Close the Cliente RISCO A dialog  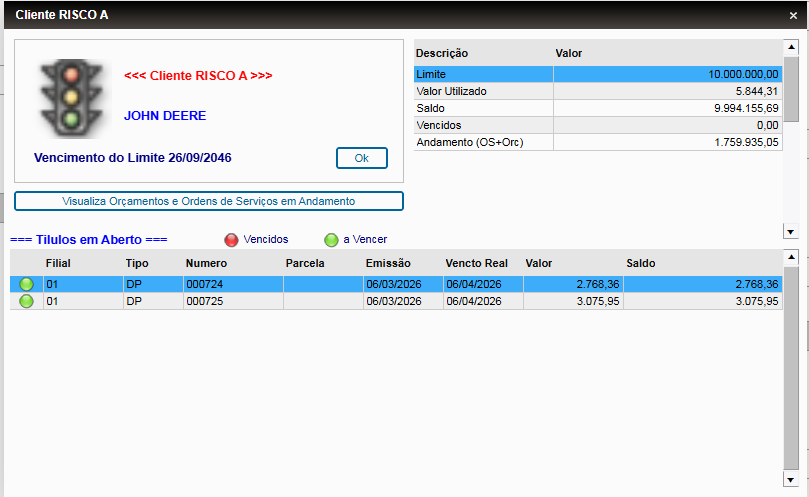(794, 15)
